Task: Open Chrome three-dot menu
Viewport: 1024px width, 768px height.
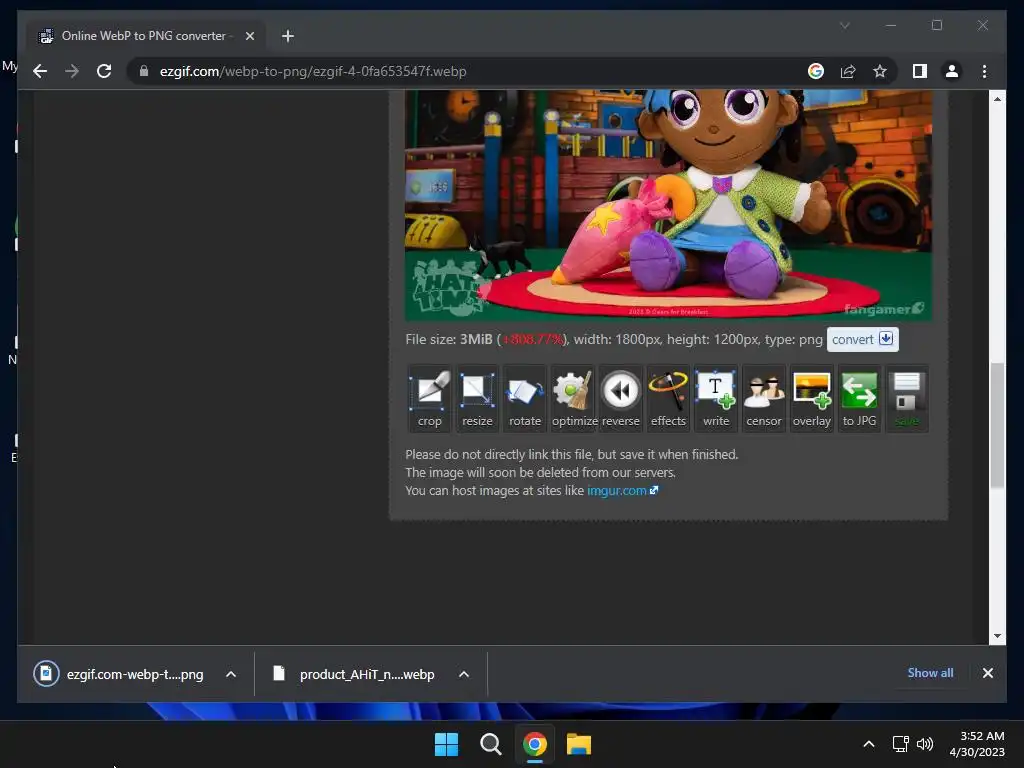Action: pos(984,71)
